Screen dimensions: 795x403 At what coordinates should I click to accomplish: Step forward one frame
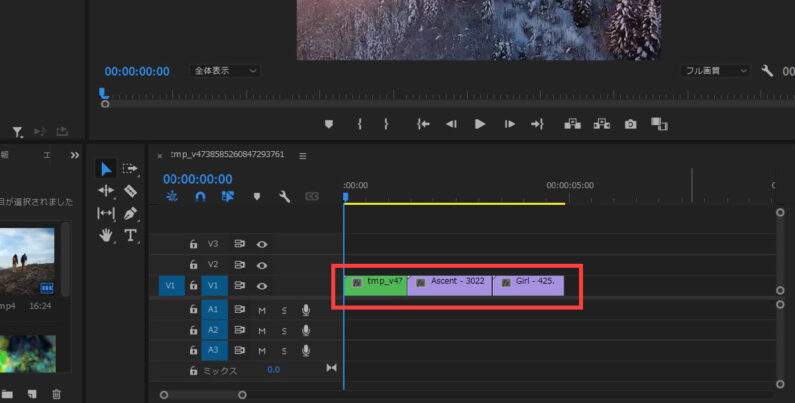click(x=509, y=124)
